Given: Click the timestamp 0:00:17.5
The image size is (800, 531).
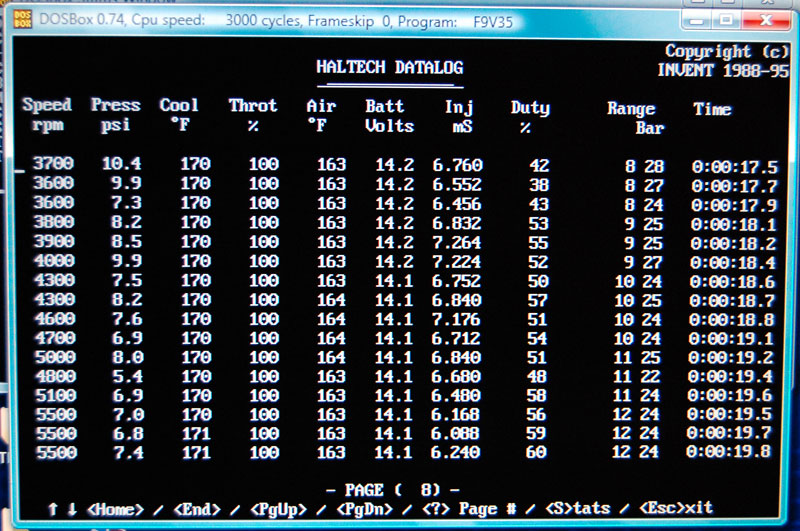Looking at the screenshot, I should tap(735, 167).
